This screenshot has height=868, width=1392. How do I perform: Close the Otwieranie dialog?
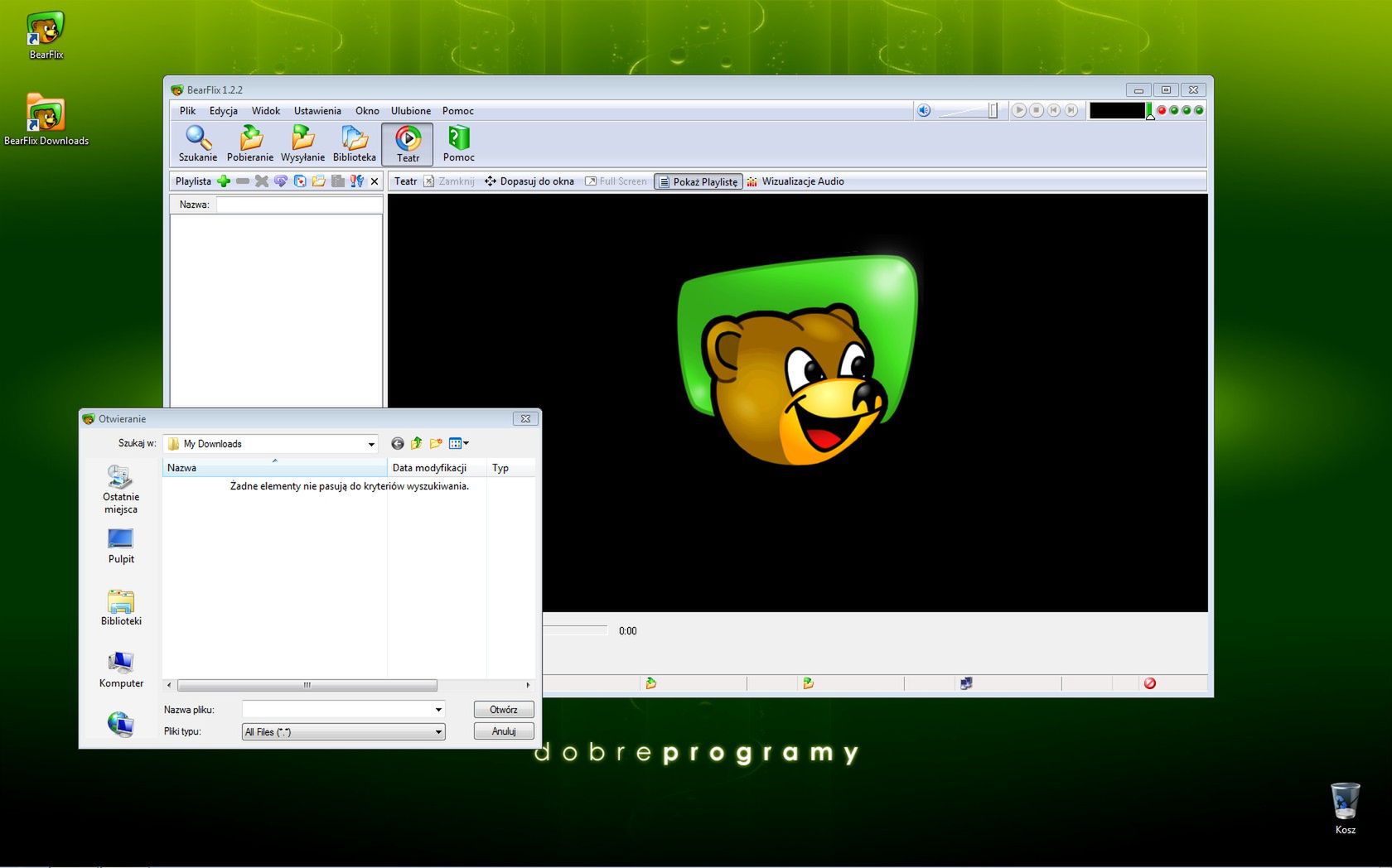click(x=525, y=419)
